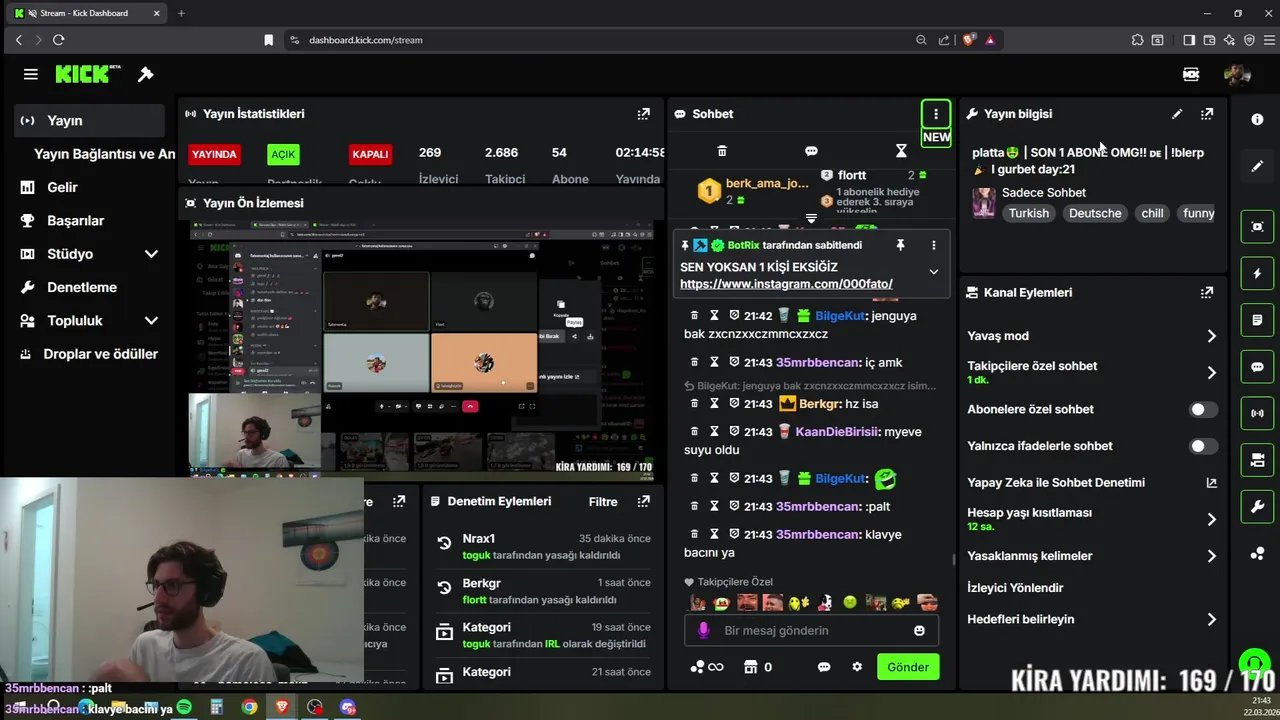
Task: Select Yayın in the sidebar
Action: click(x=89, y=120)
